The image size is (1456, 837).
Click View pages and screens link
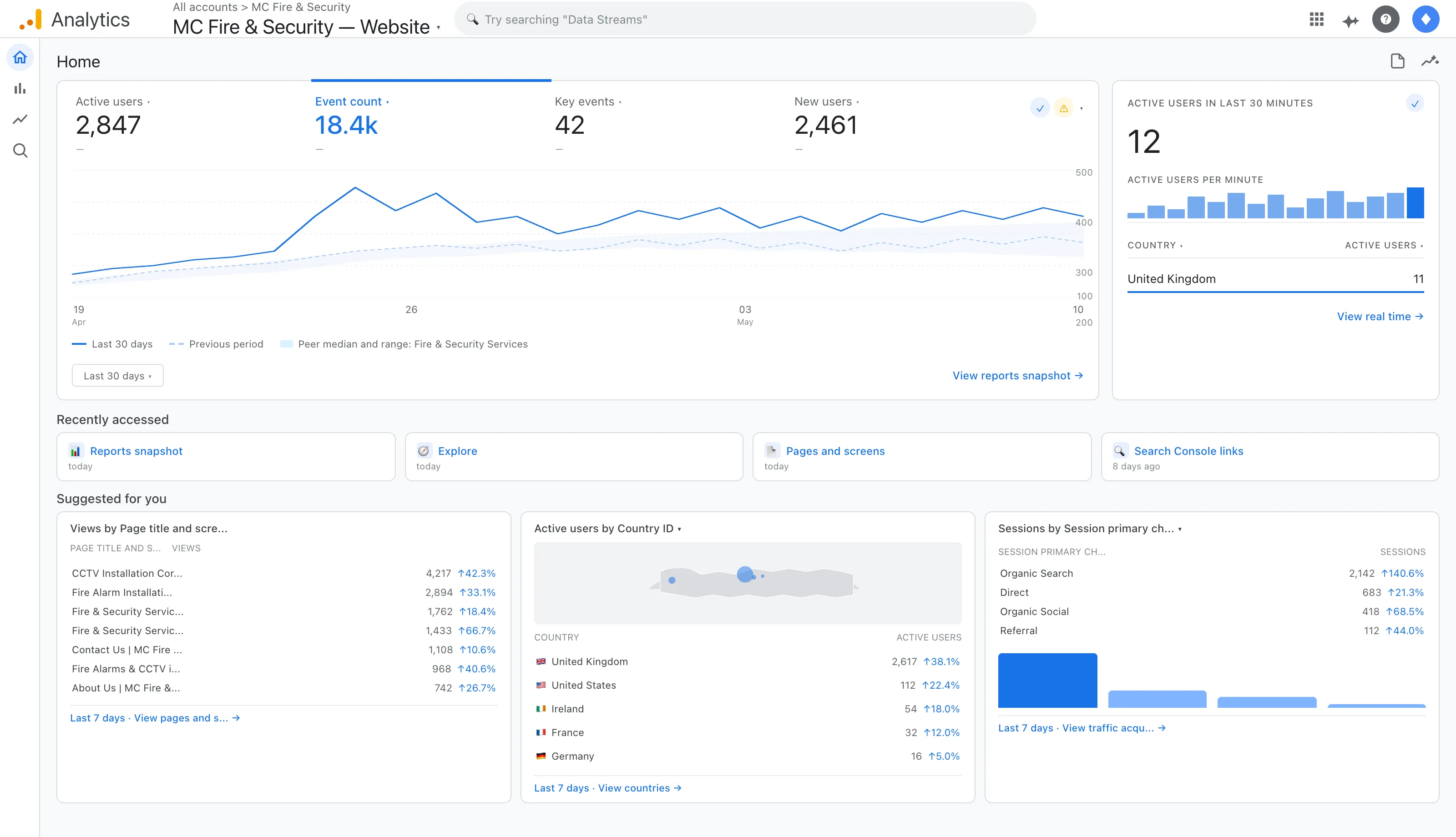(x=187, y=718)
